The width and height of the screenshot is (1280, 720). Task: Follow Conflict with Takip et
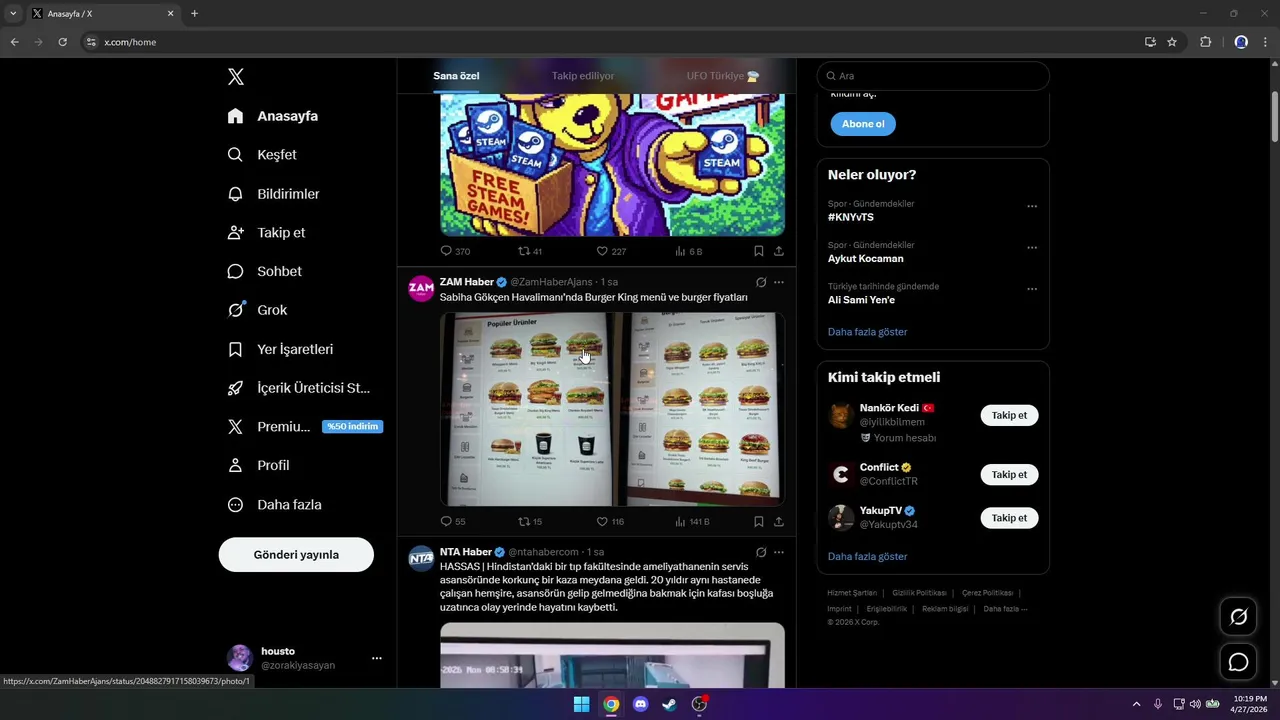[x=1009, y=475]
